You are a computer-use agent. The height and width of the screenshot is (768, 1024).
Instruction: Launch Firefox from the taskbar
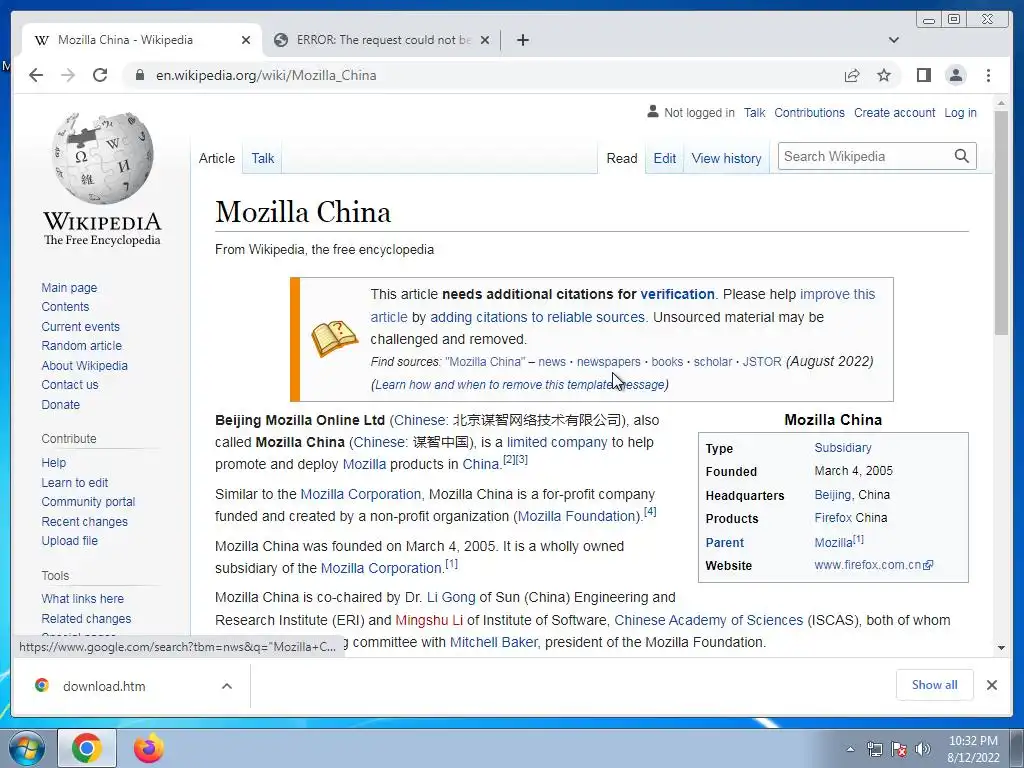[149, 748]
